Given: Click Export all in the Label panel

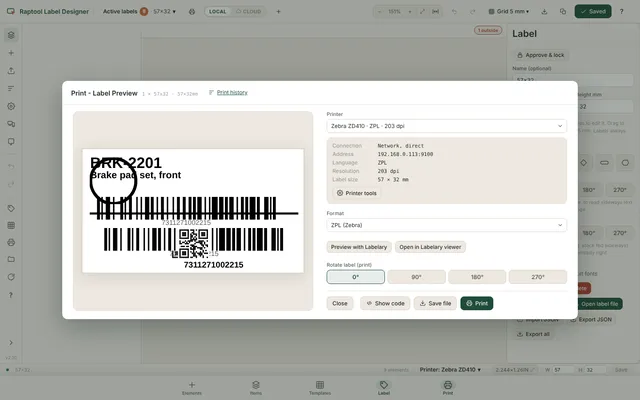Looking at the screenshot, I should click(x=533, y=334).
